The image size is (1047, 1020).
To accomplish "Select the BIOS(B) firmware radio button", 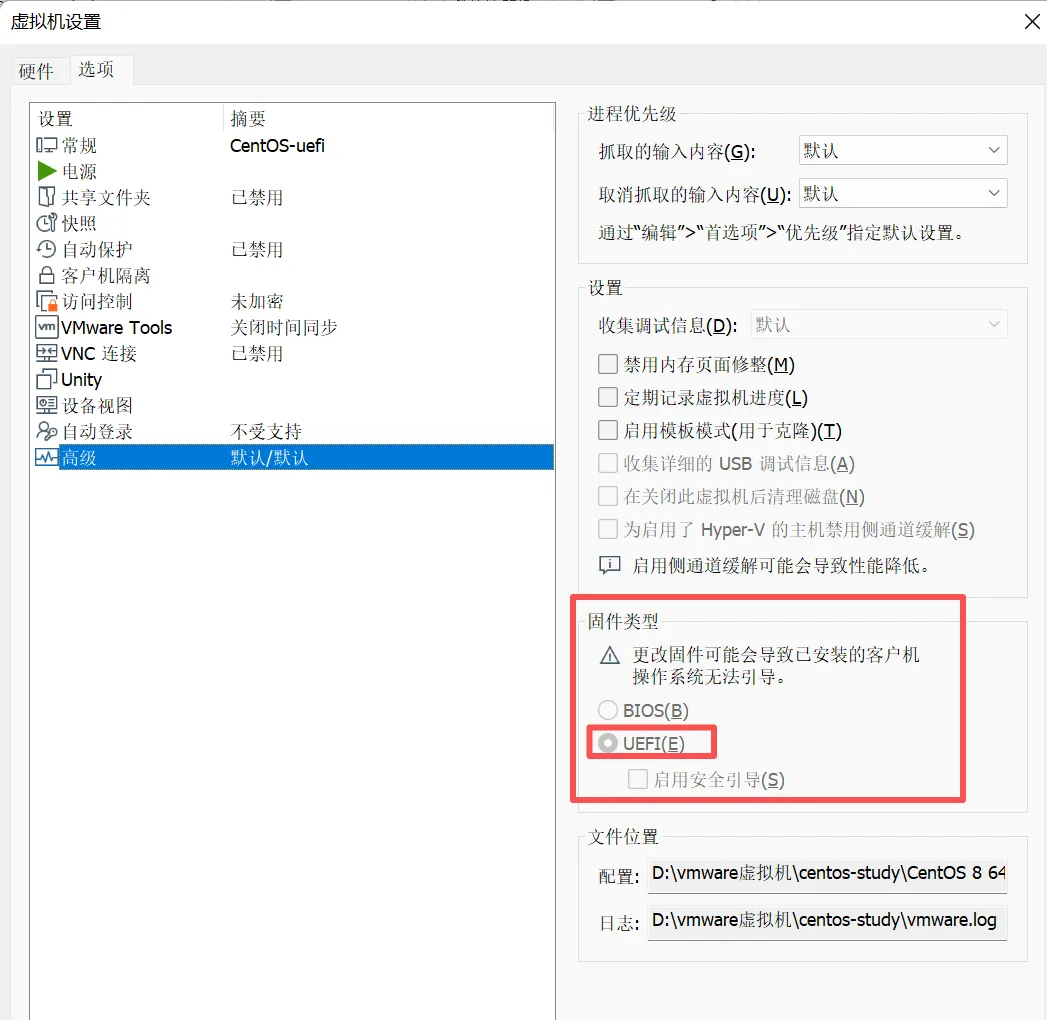I will coord(608,710).
